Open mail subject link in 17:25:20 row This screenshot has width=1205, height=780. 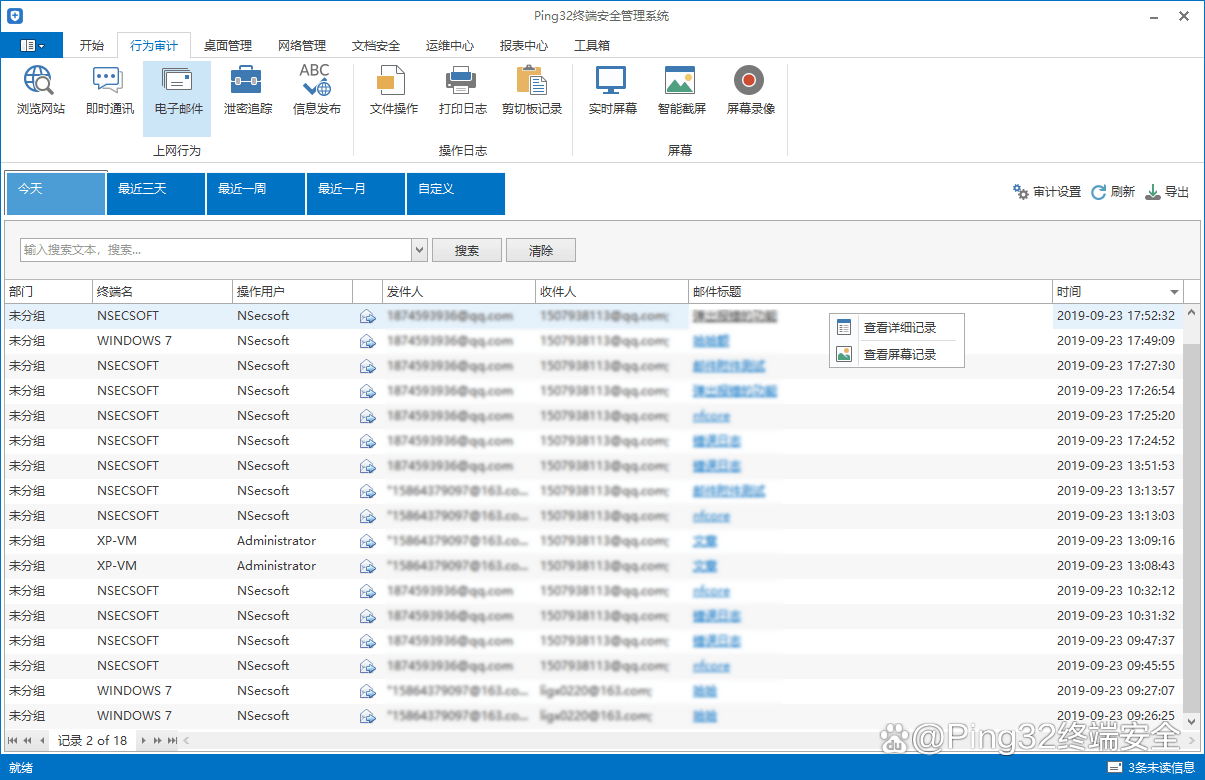711,416
